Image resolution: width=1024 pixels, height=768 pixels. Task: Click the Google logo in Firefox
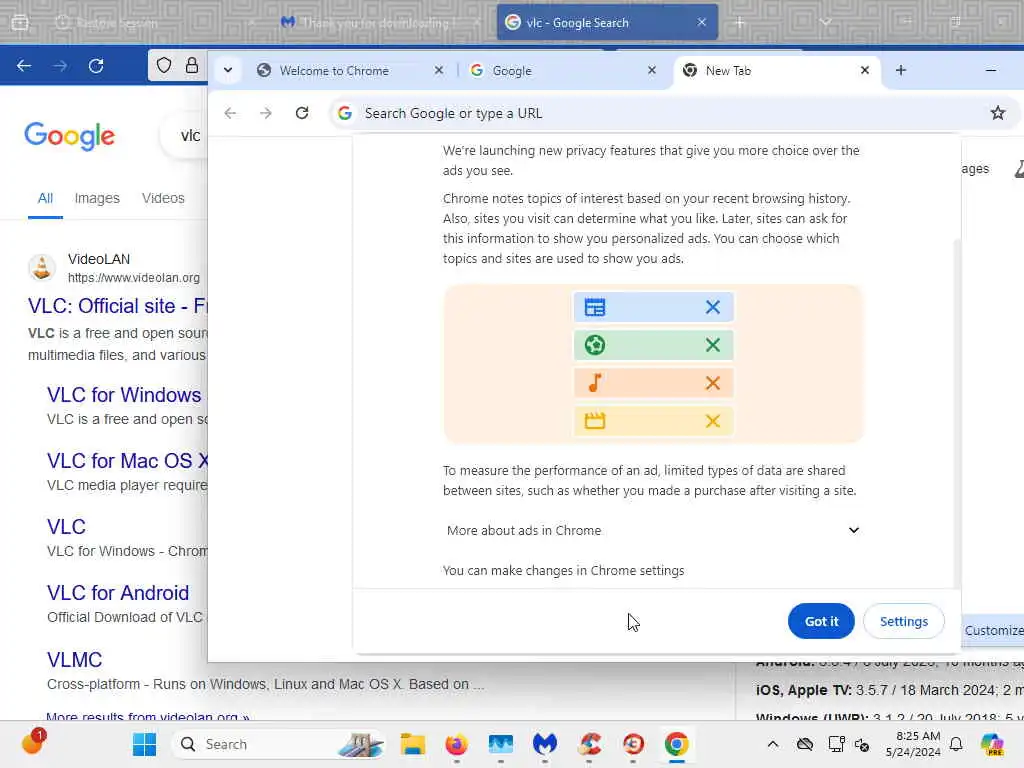pyautogui.click(x=69, y=136)
